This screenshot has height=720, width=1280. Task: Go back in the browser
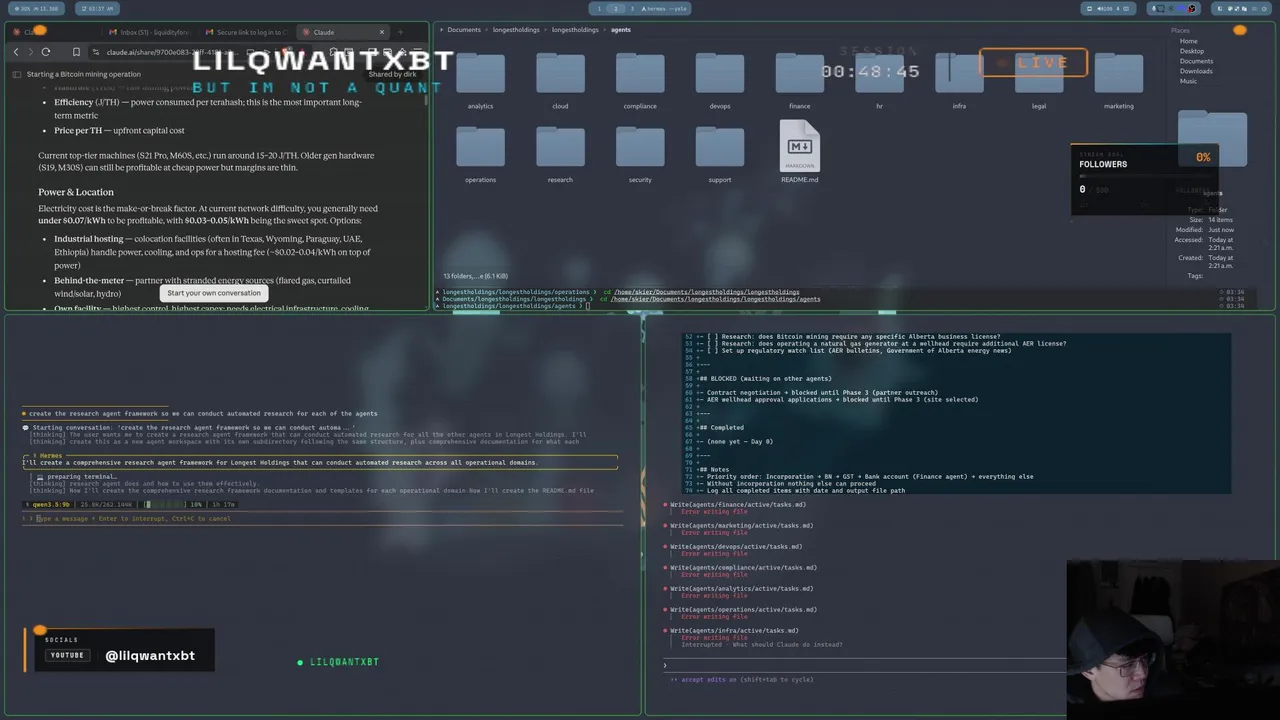pyautogui.click(x=16, y=52)
